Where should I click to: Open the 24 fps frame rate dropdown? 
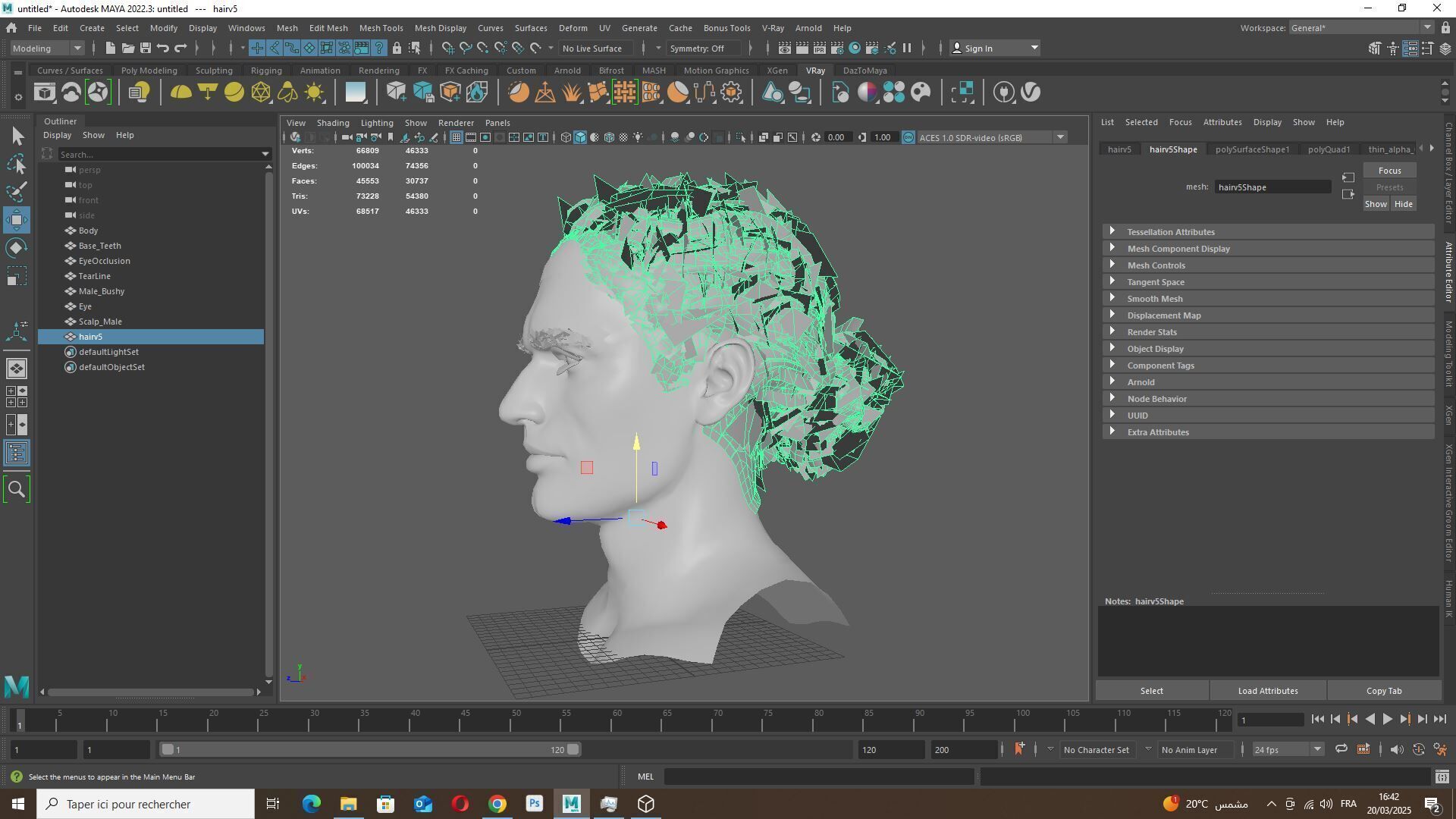1288,749
